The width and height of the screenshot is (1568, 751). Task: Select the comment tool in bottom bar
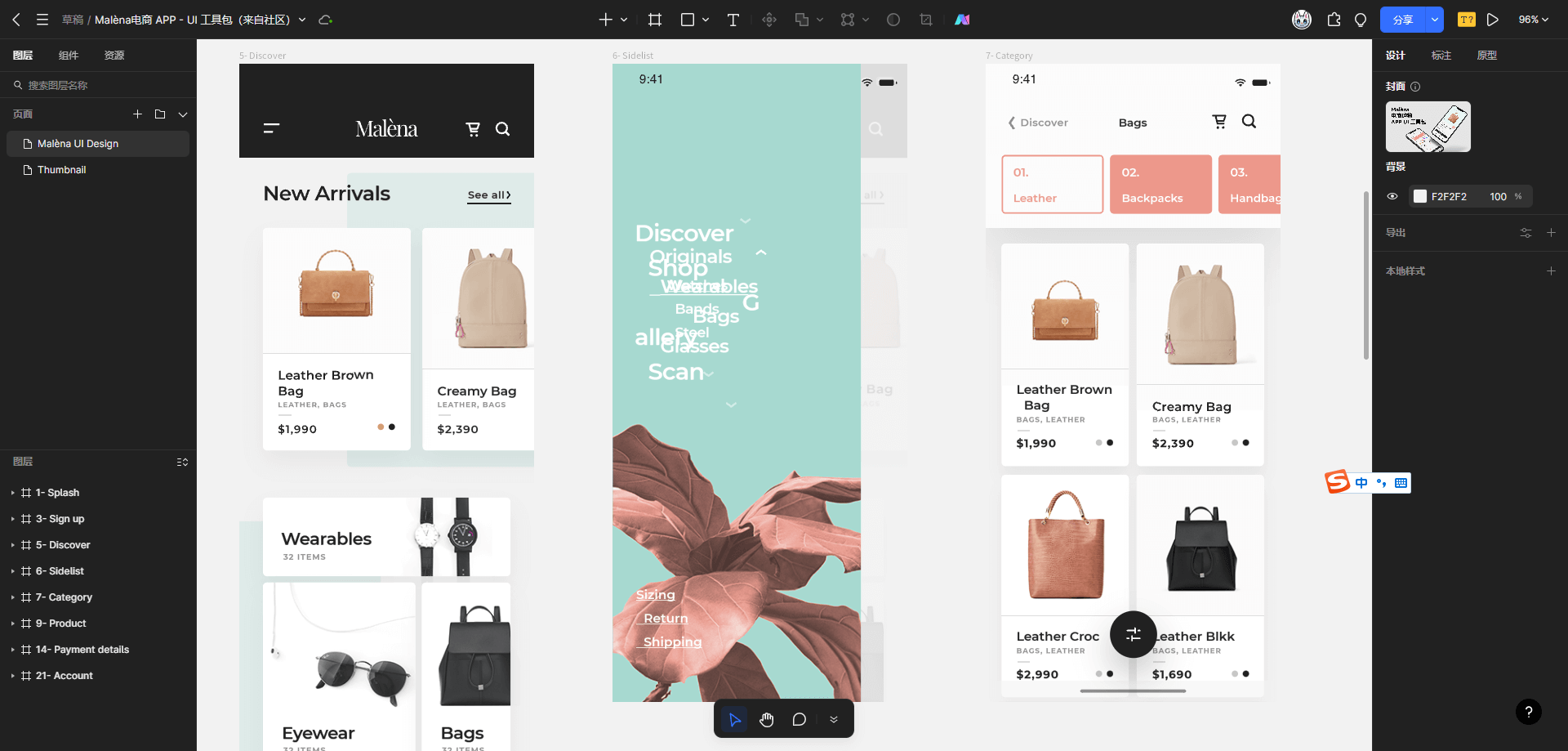800,720
